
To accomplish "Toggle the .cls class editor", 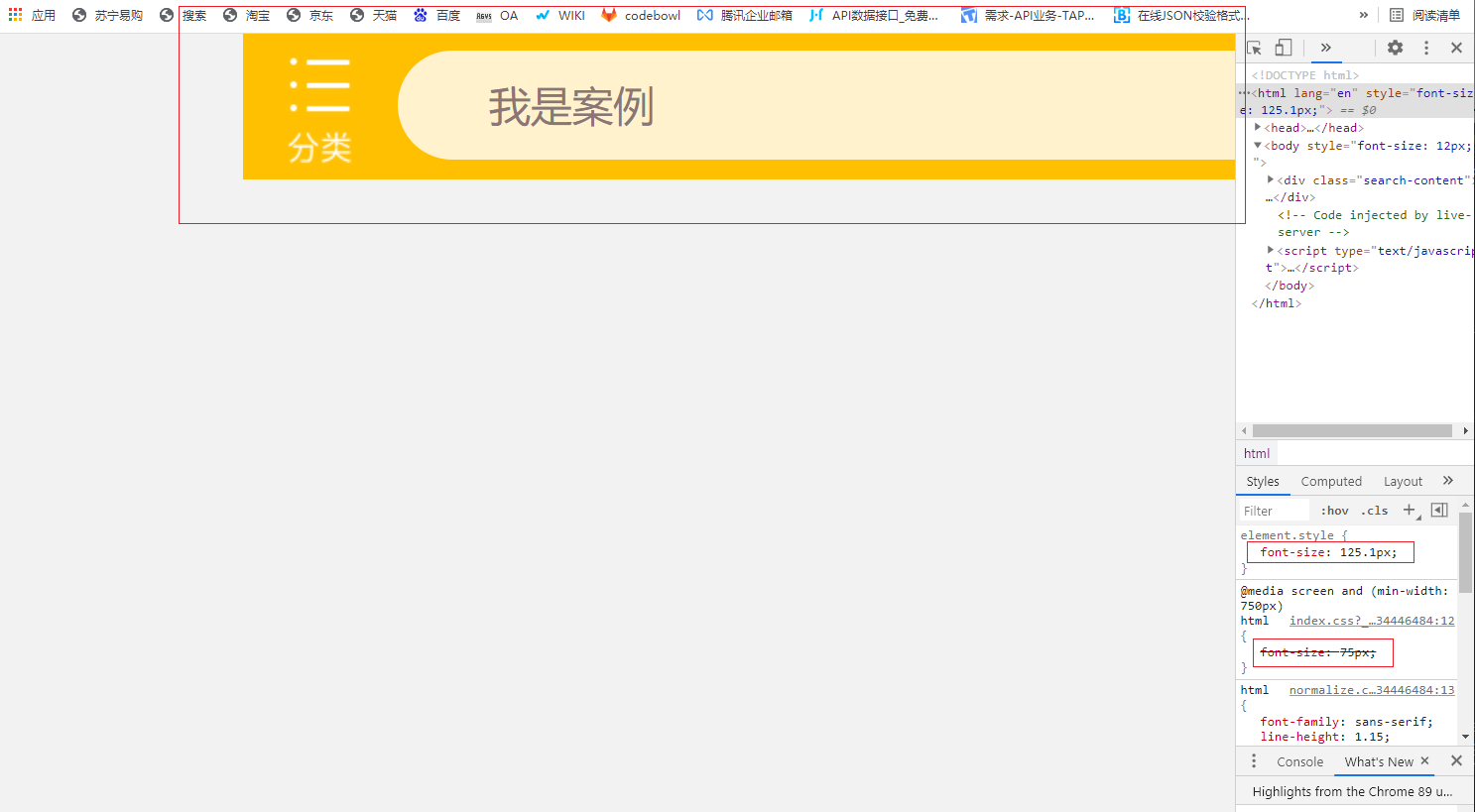I will tap(1375, 511).
